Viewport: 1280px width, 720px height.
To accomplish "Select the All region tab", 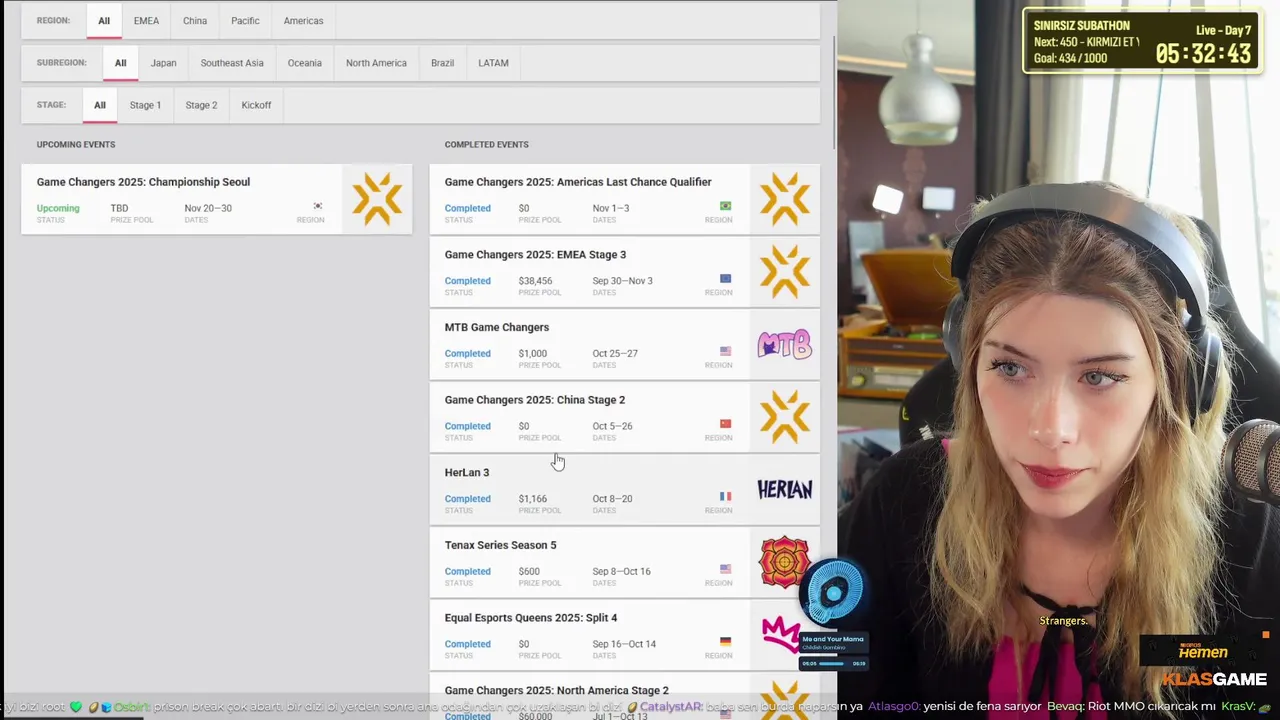I will 104,21.
